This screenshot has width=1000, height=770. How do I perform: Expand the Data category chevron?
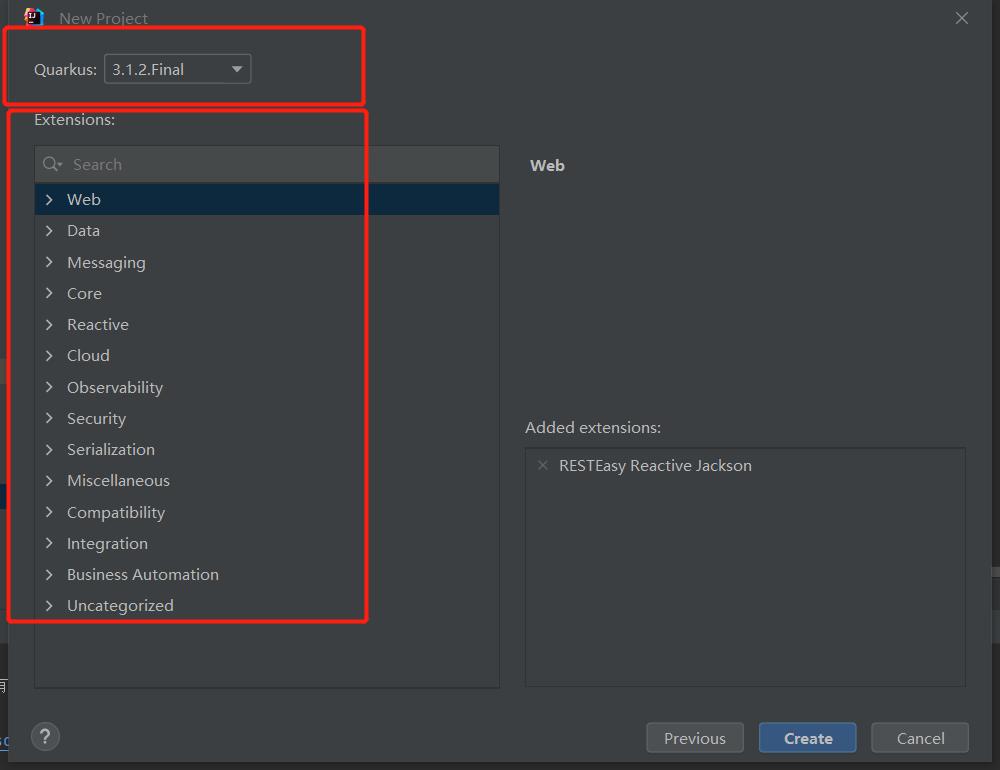pos(49,231)
